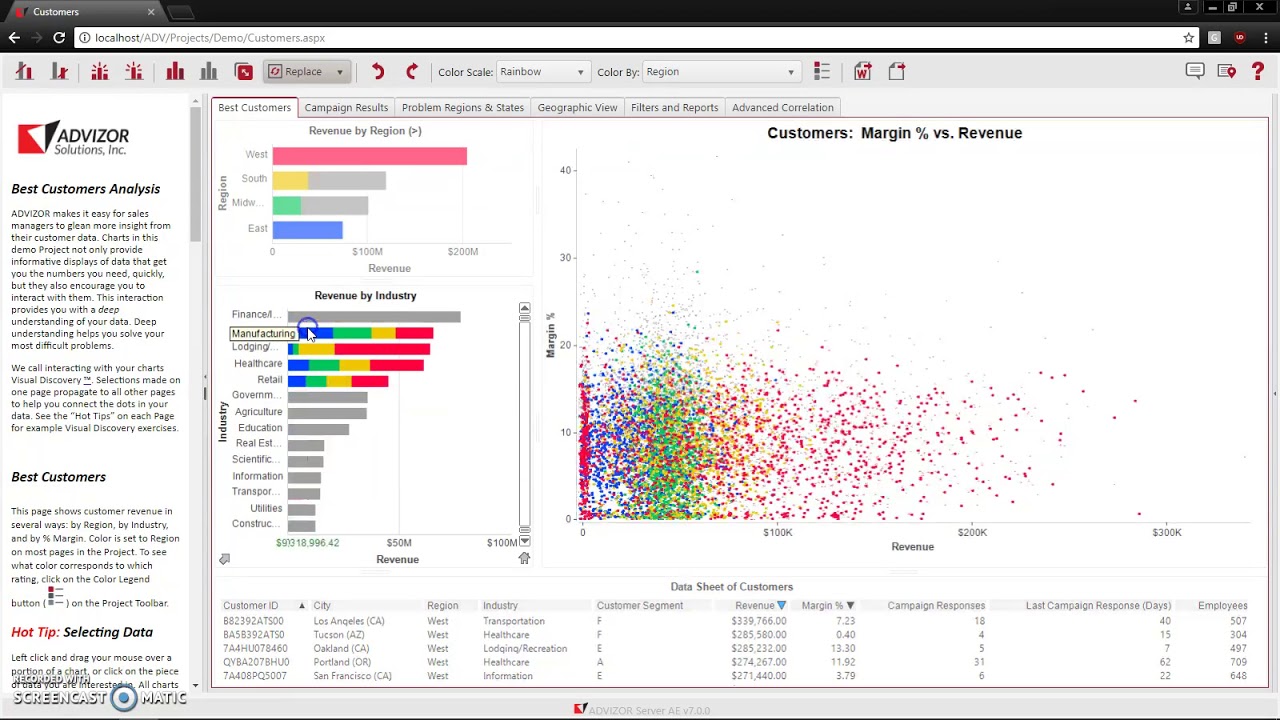Click the second red burst-bars icon

134,71
